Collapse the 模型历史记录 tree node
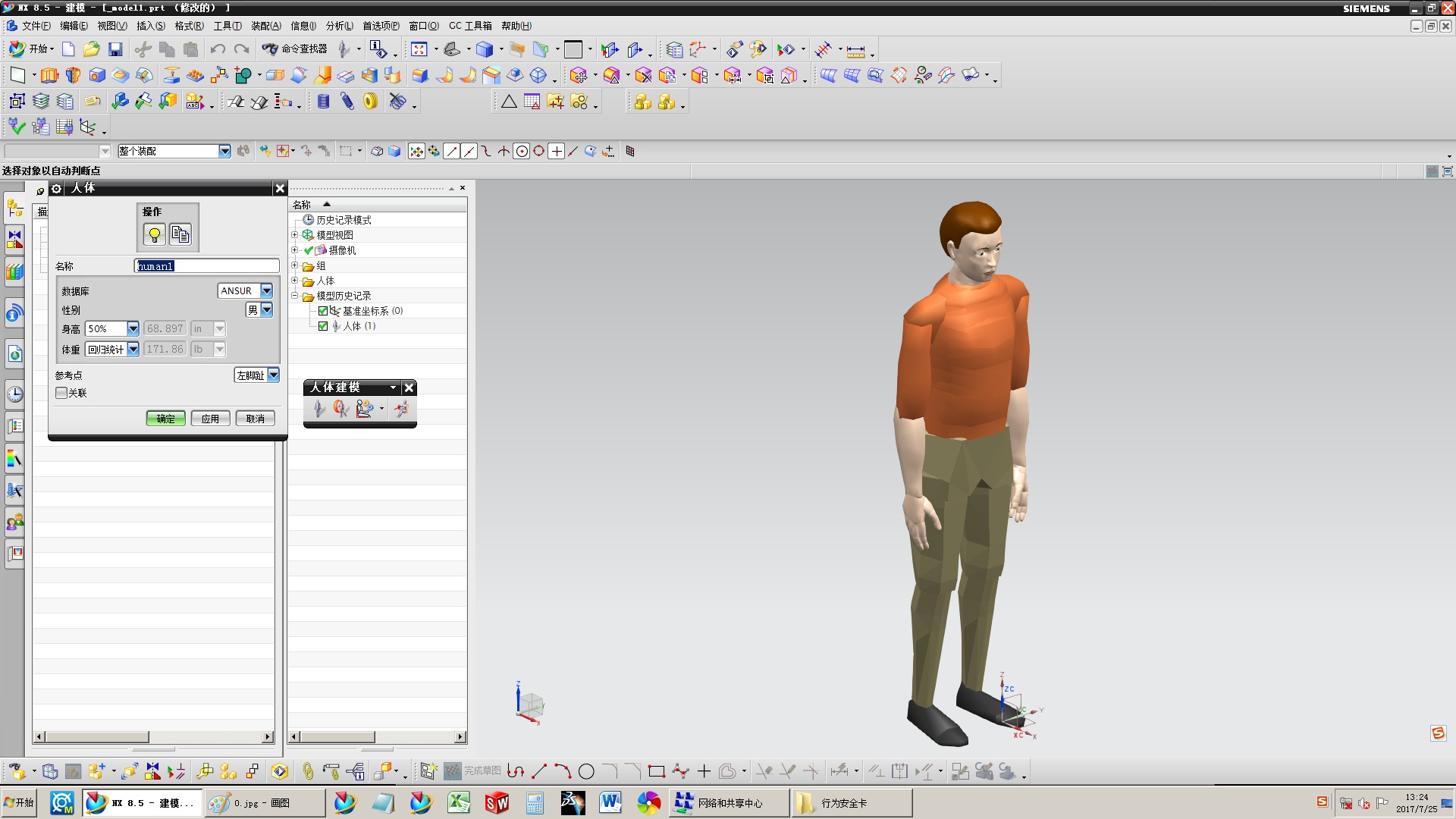 pos(295,296)
